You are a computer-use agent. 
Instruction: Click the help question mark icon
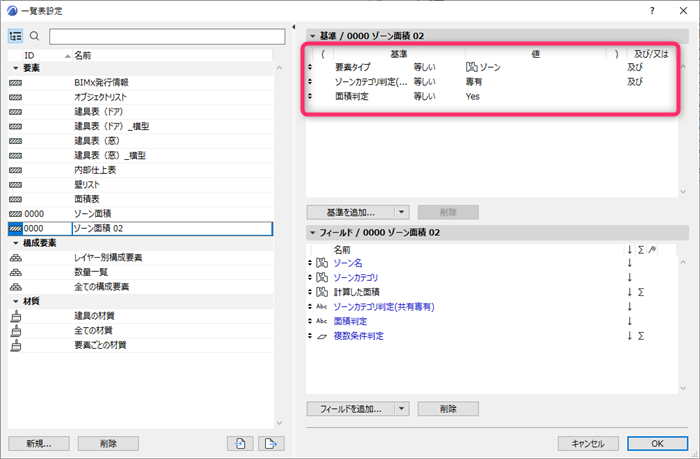tap(652, 11)
